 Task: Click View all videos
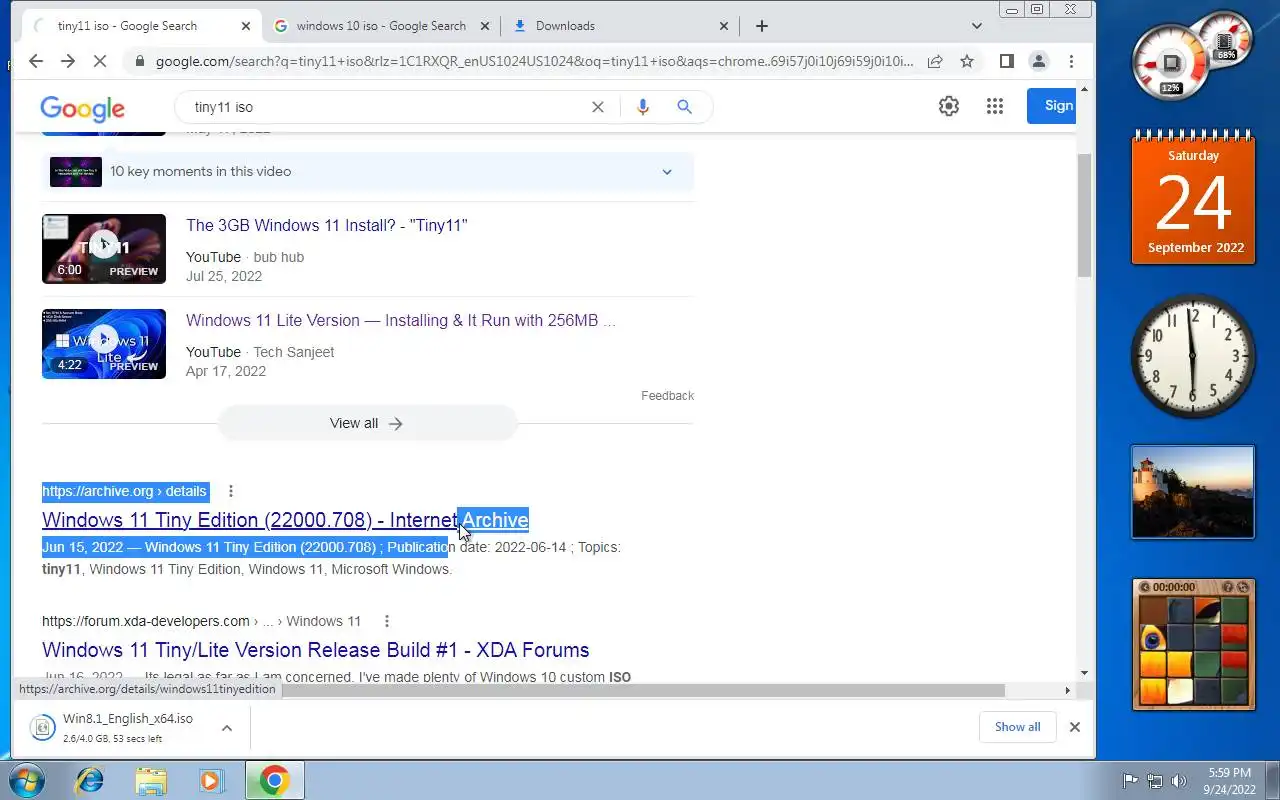[x=367, y=423]
